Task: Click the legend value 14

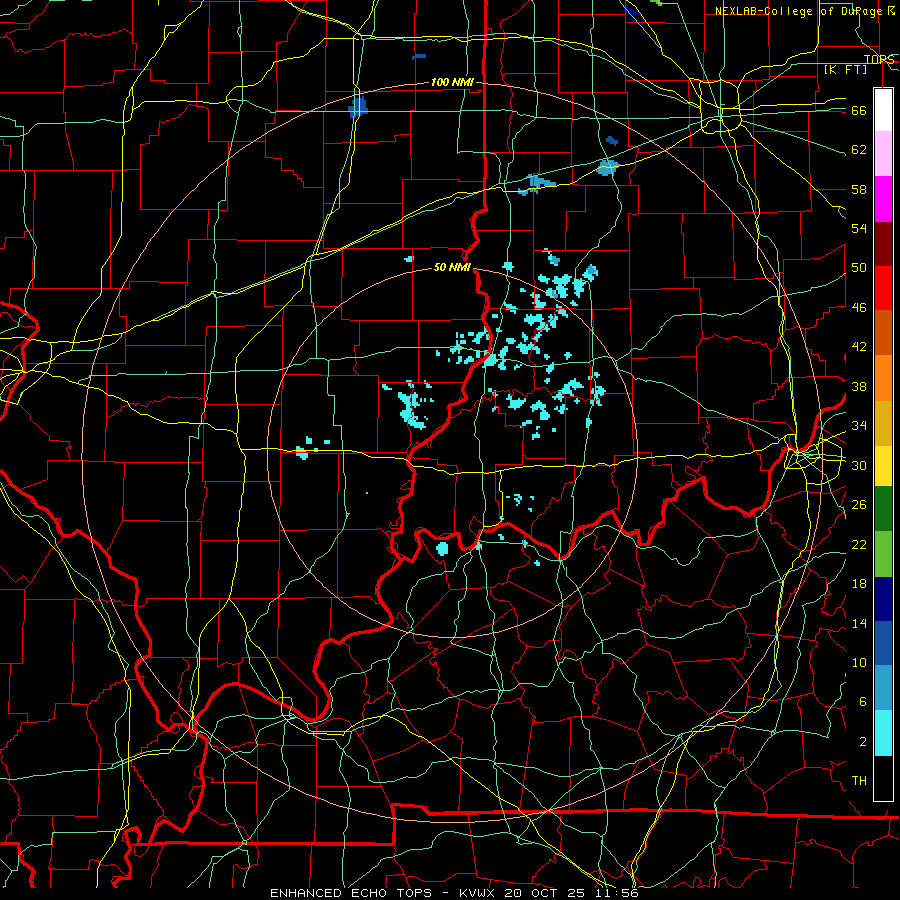Action: pyautogui.click(x=859, y=623)
